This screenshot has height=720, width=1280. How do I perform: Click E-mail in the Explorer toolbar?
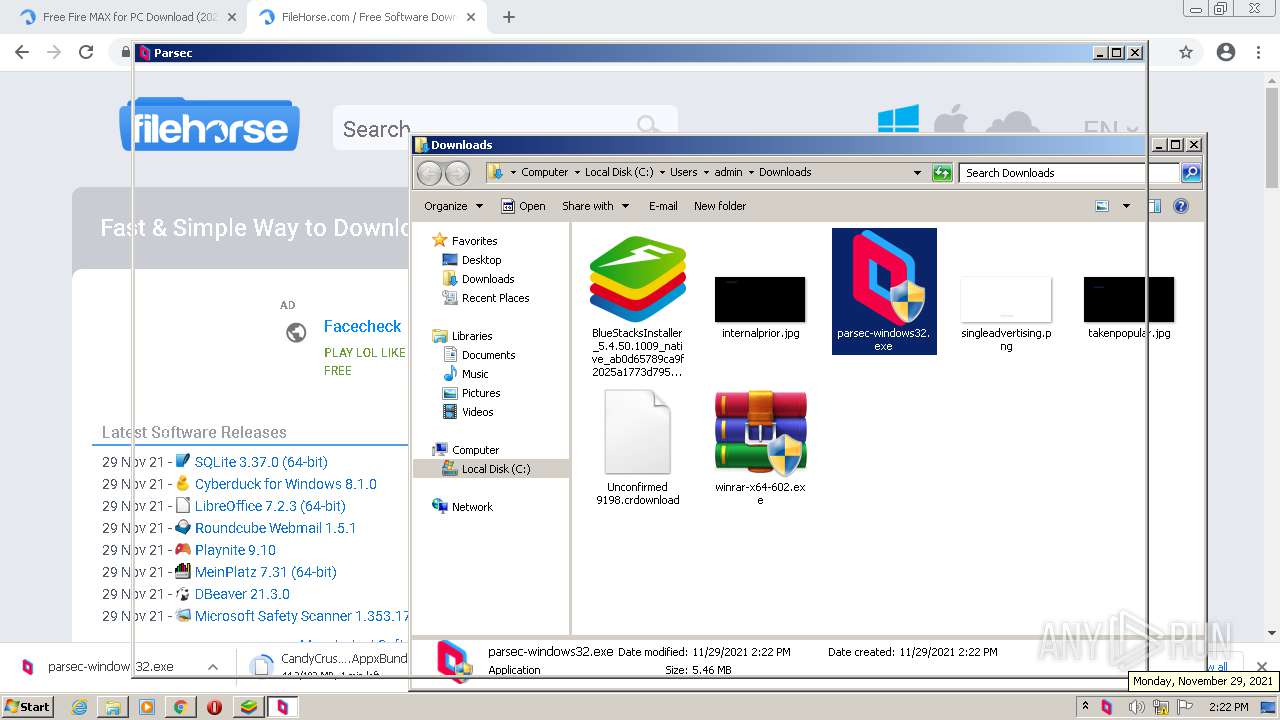(x=663, y=206)
